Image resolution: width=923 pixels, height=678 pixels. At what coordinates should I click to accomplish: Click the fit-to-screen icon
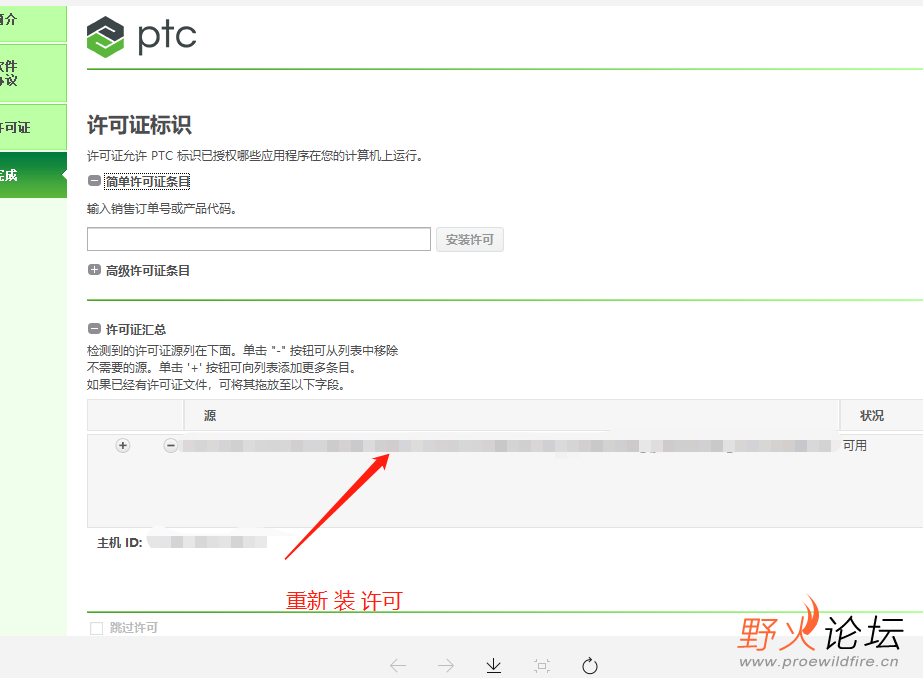(542, 666)
